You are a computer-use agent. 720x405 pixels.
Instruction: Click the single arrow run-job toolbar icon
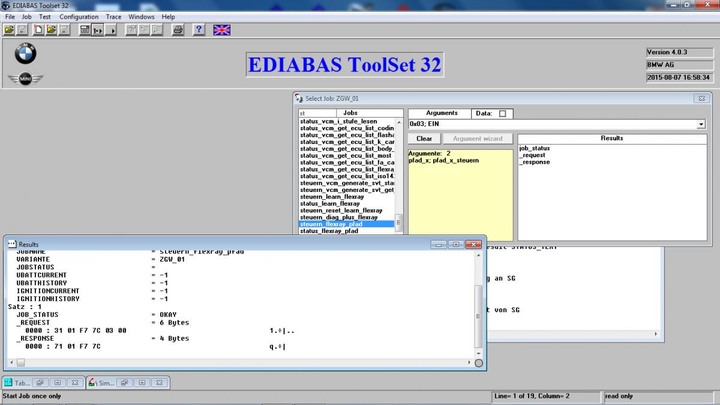pos(111,30)
